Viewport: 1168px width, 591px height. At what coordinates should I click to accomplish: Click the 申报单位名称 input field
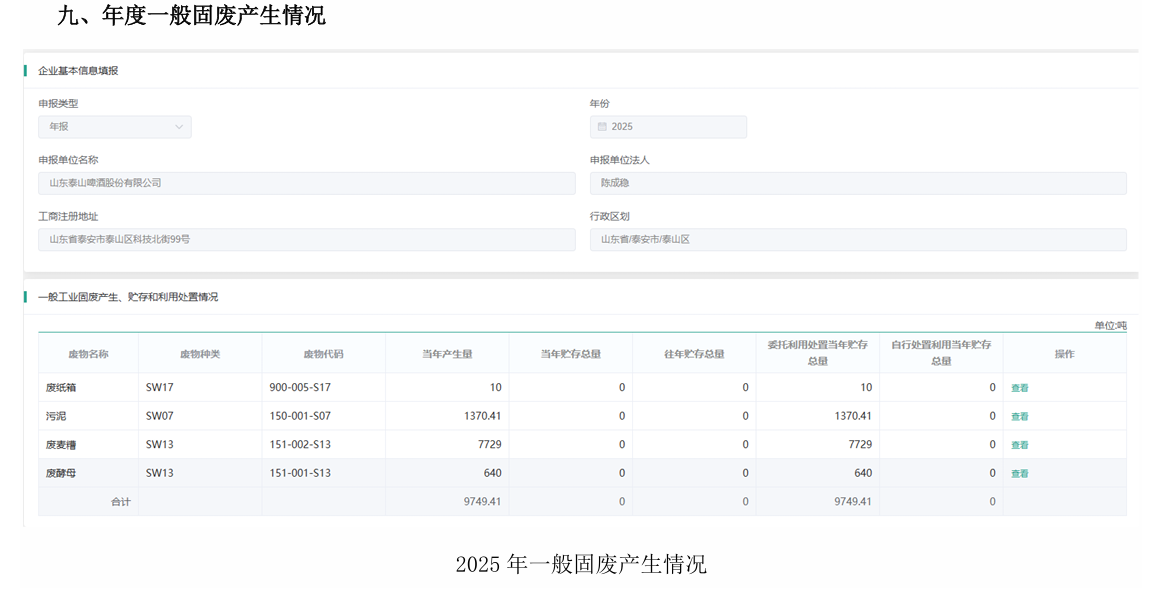tap(306, 183)
